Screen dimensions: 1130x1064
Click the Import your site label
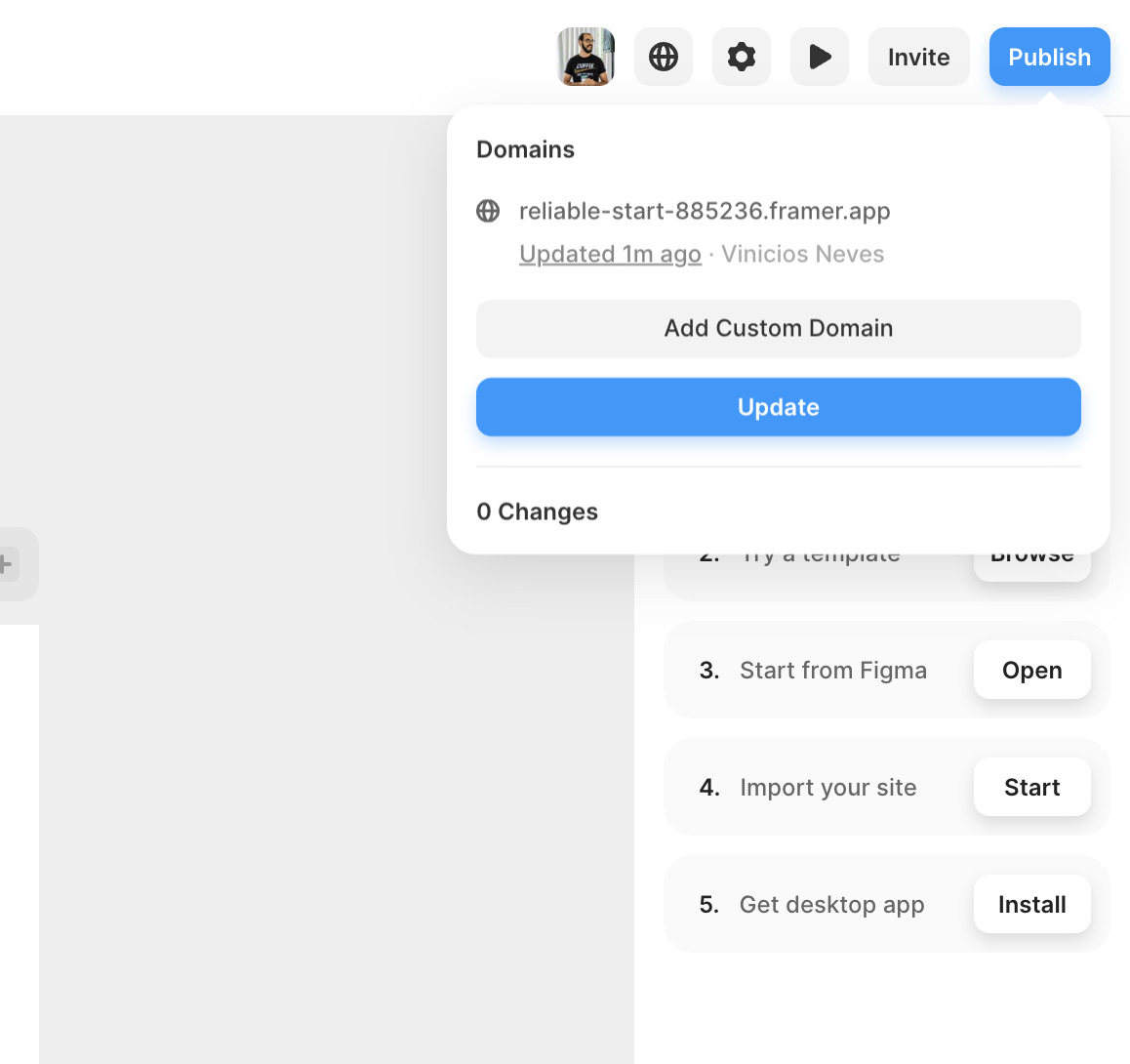(828, 788)
